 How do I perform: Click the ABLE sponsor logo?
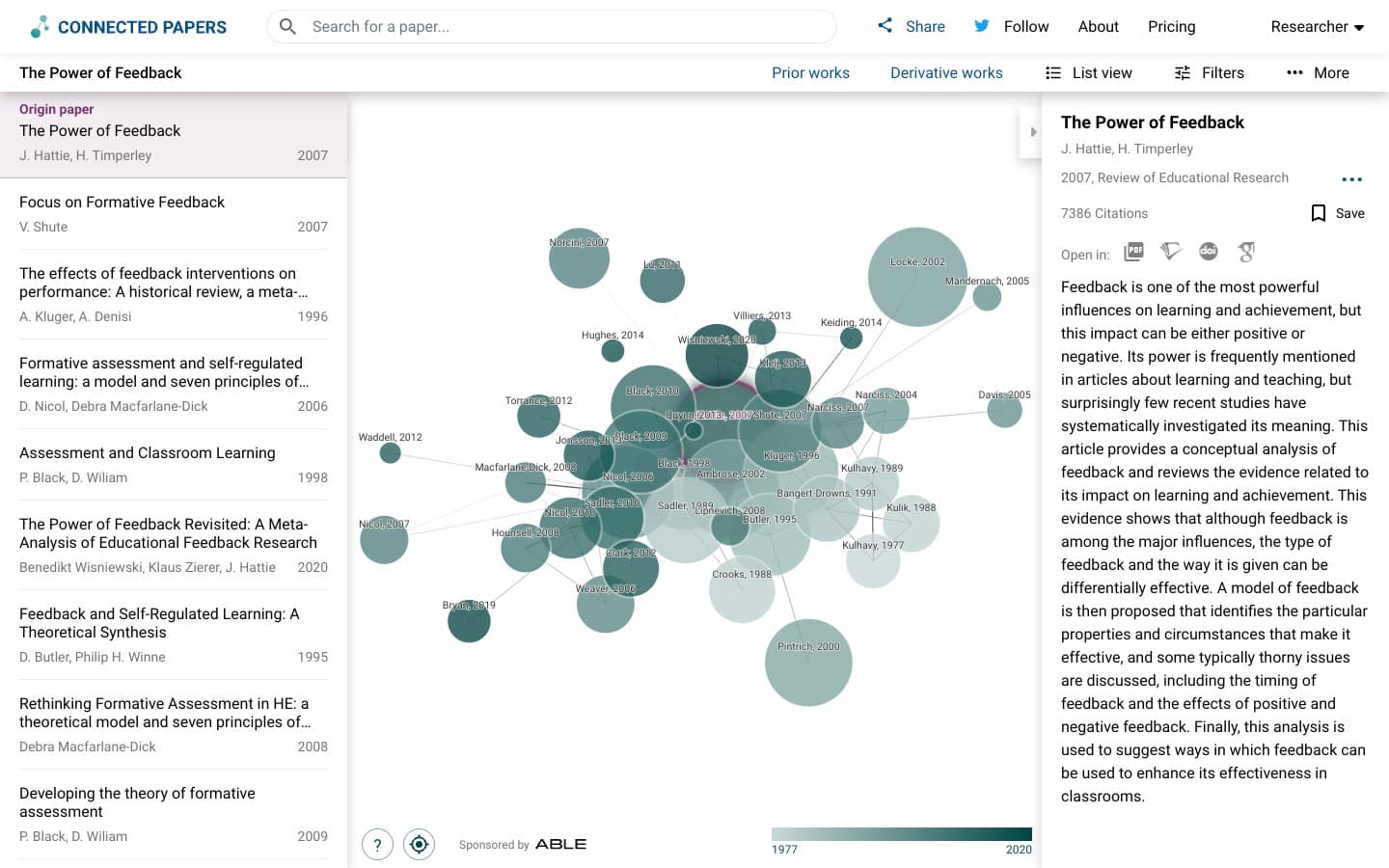560,844
